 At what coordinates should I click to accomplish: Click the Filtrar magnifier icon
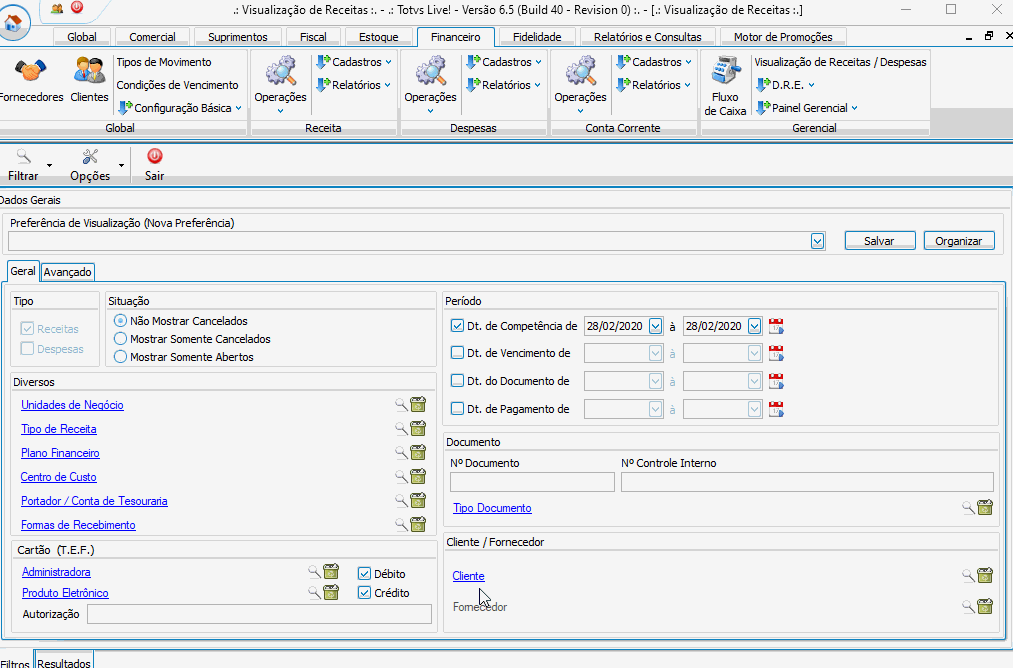24,156
